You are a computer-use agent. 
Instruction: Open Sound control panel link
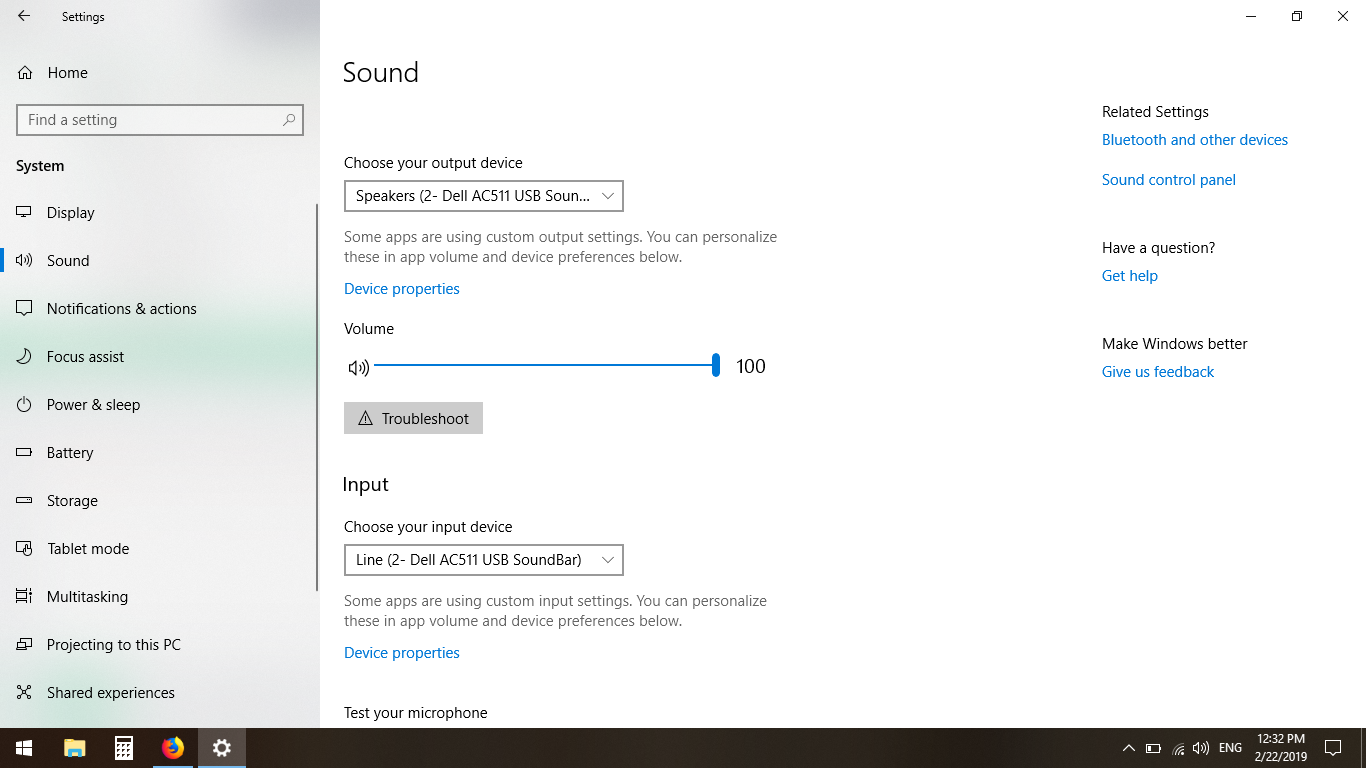[x=1169, y=180]
